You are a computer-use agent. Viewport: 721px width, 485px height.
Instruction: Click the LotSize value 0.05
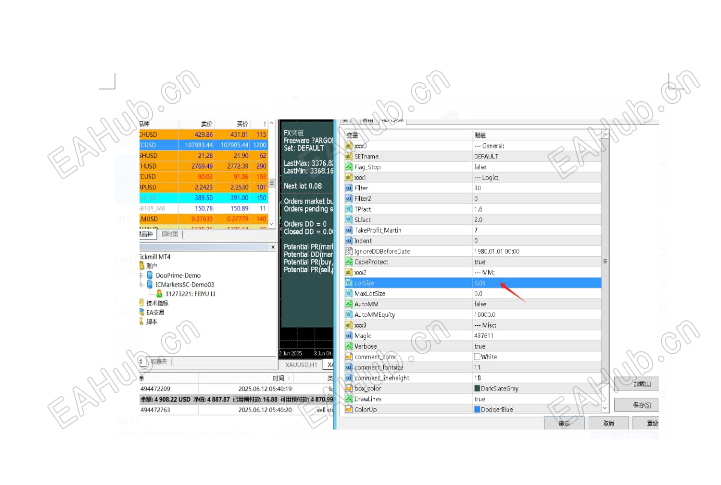pos(480,283)
